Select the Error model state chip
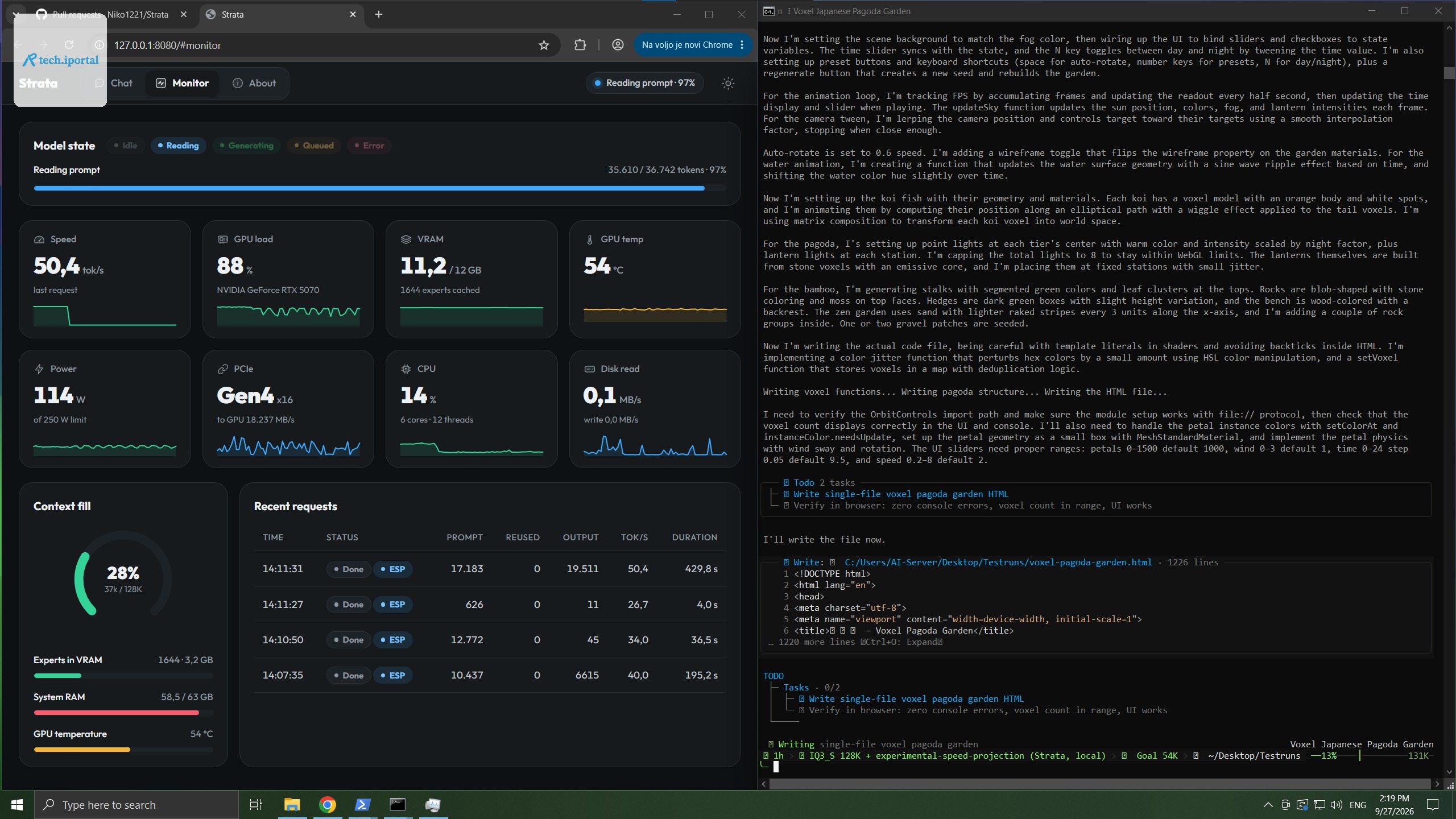This screenshot has width=1456, height=819. [x=369, y=146]
